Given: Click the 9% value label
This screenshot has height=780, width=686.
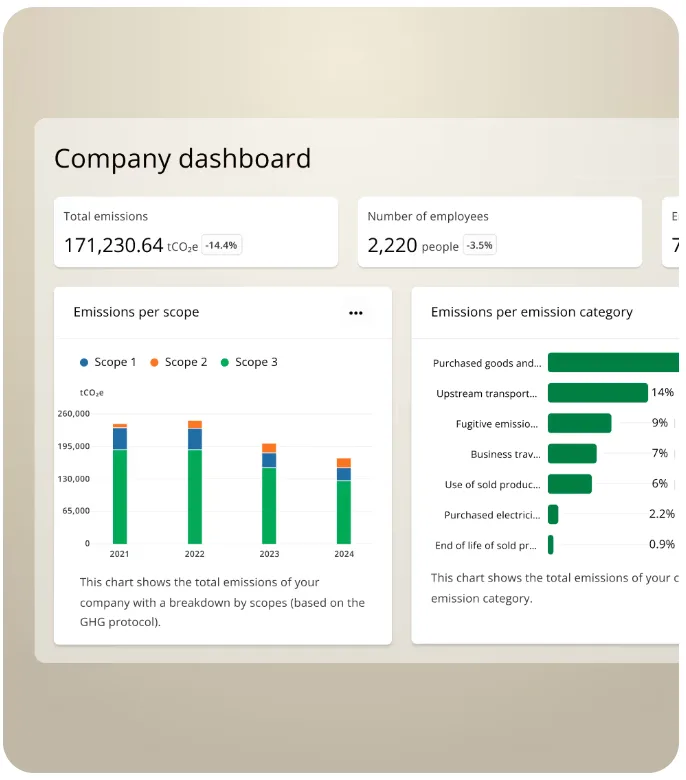Looking at the screenshot, I should (660, 423).
